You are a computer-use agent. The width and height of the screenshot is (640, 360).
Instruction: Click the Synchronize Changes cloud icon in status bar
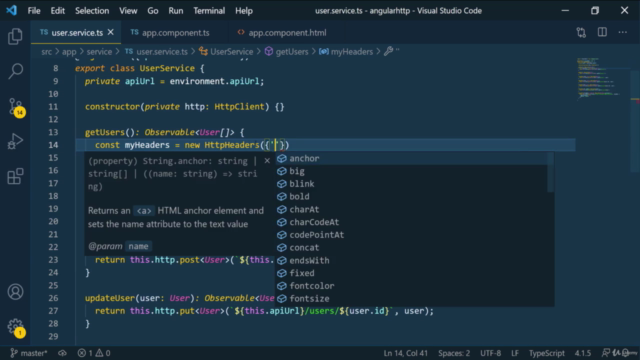[x=62, y=353]
